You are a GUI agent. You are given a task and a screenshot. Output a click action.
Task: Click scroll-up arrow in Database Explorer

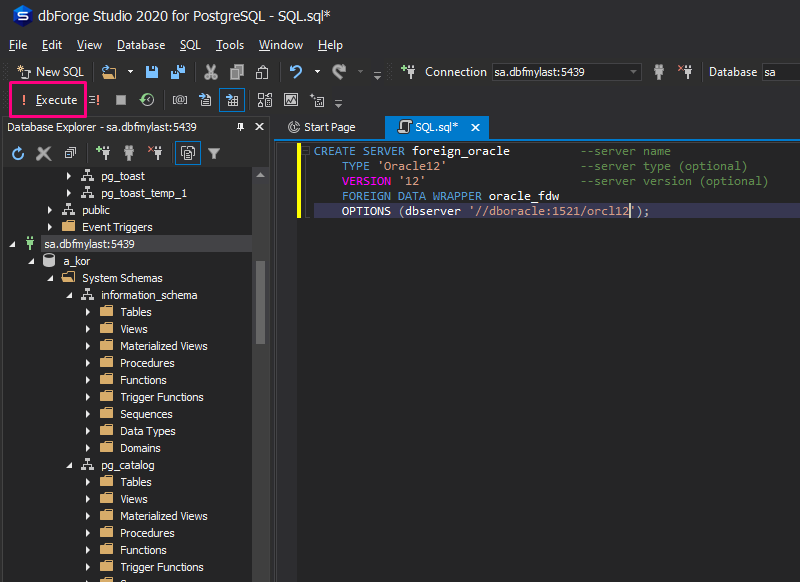(260, 175)
